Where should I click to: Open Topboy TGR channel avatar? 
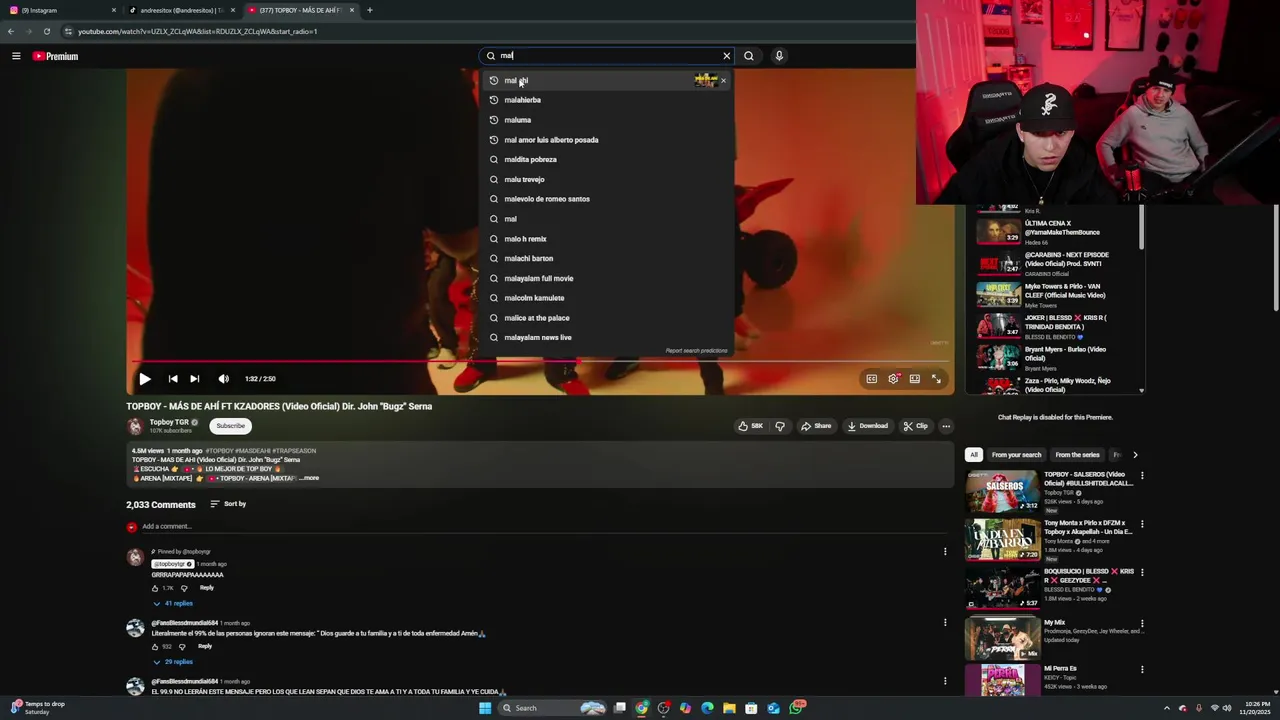[135, 426]
